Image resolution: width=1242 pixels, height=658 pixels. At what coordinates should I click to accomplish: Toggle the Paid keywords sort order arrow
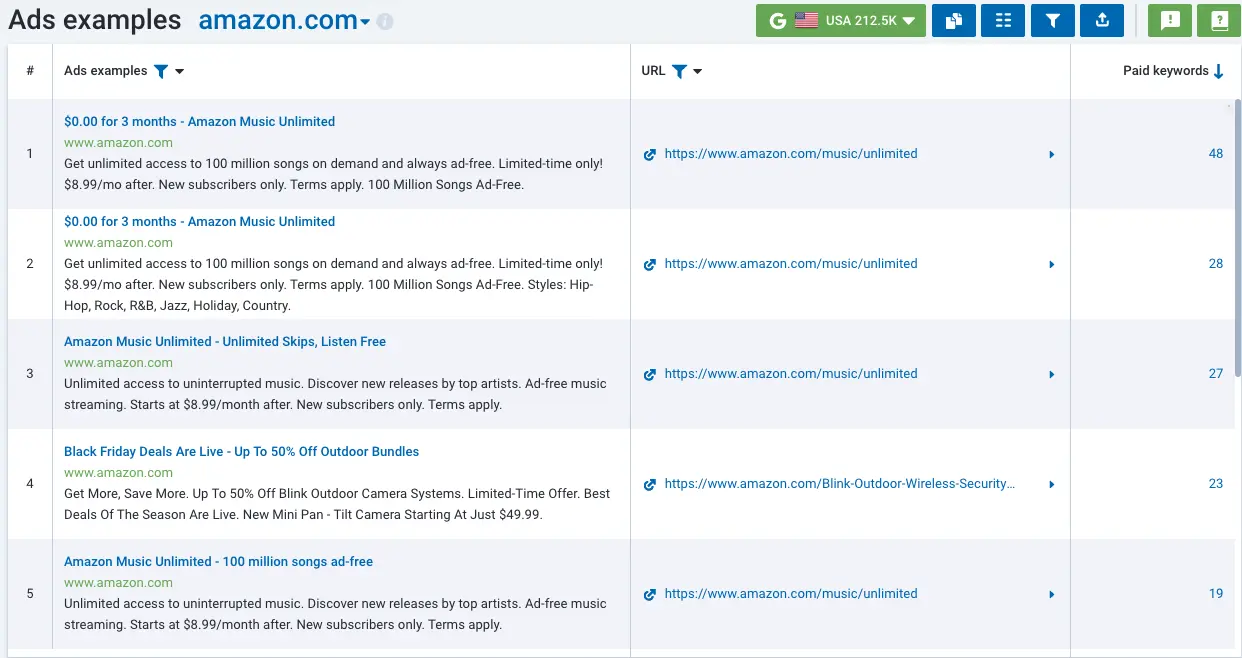pos(1218,69)
